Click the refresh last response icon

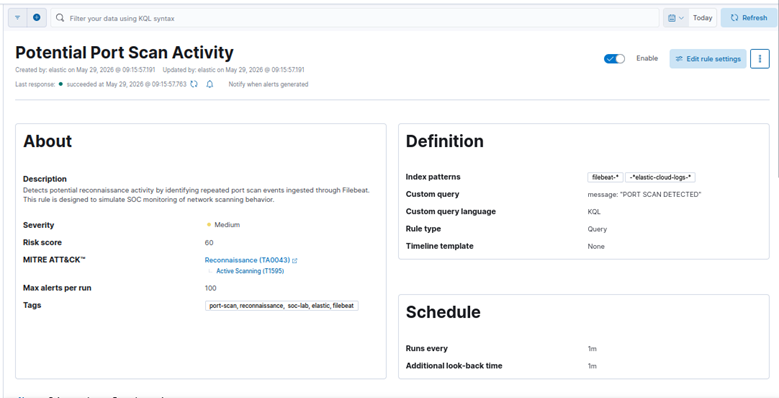(x=194, y=84)
